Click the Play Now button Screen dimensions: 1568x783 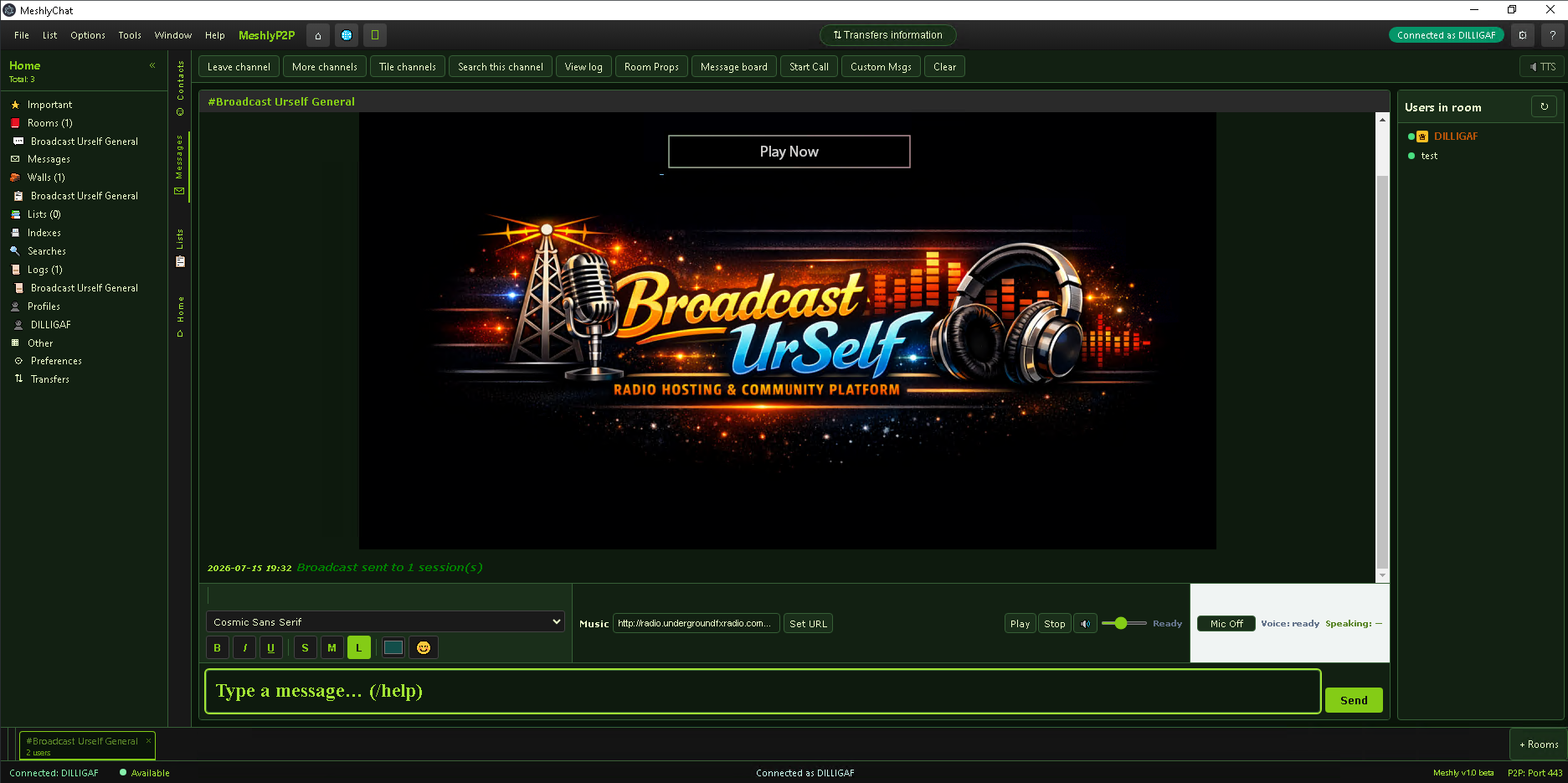coord(789,152)
